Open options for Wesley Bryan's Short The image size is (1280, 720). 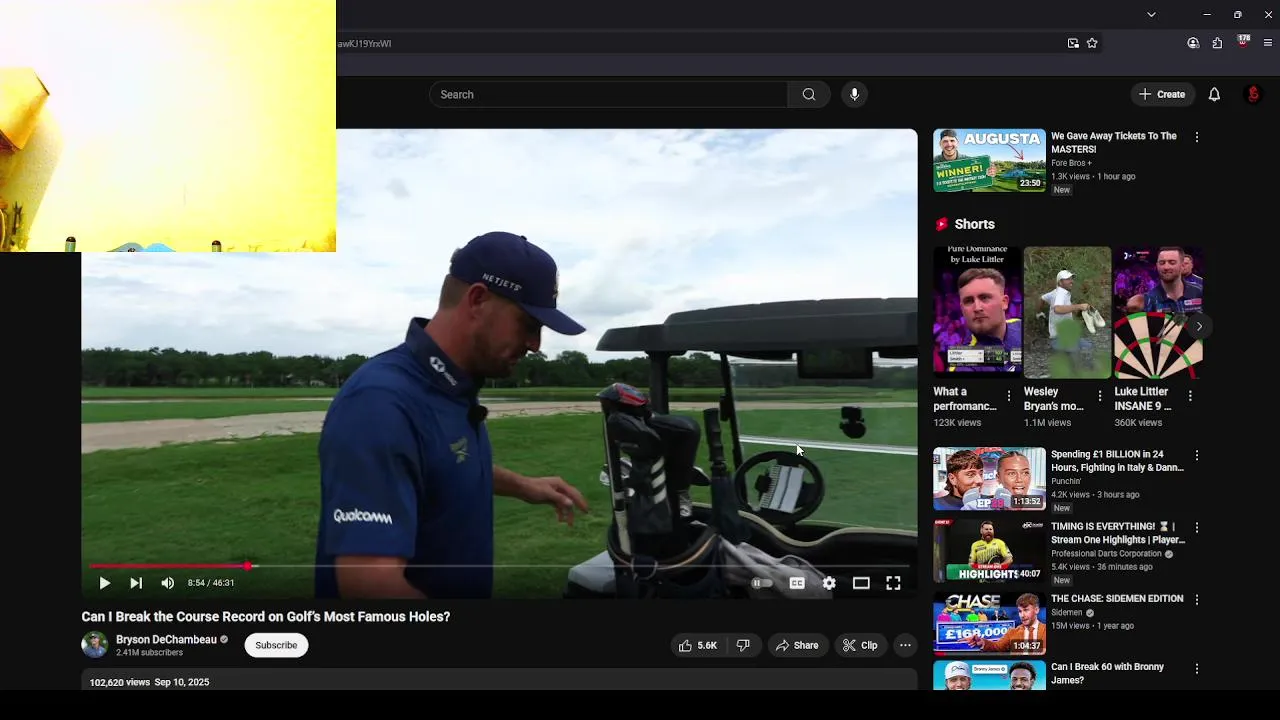tap(1100, 396)
